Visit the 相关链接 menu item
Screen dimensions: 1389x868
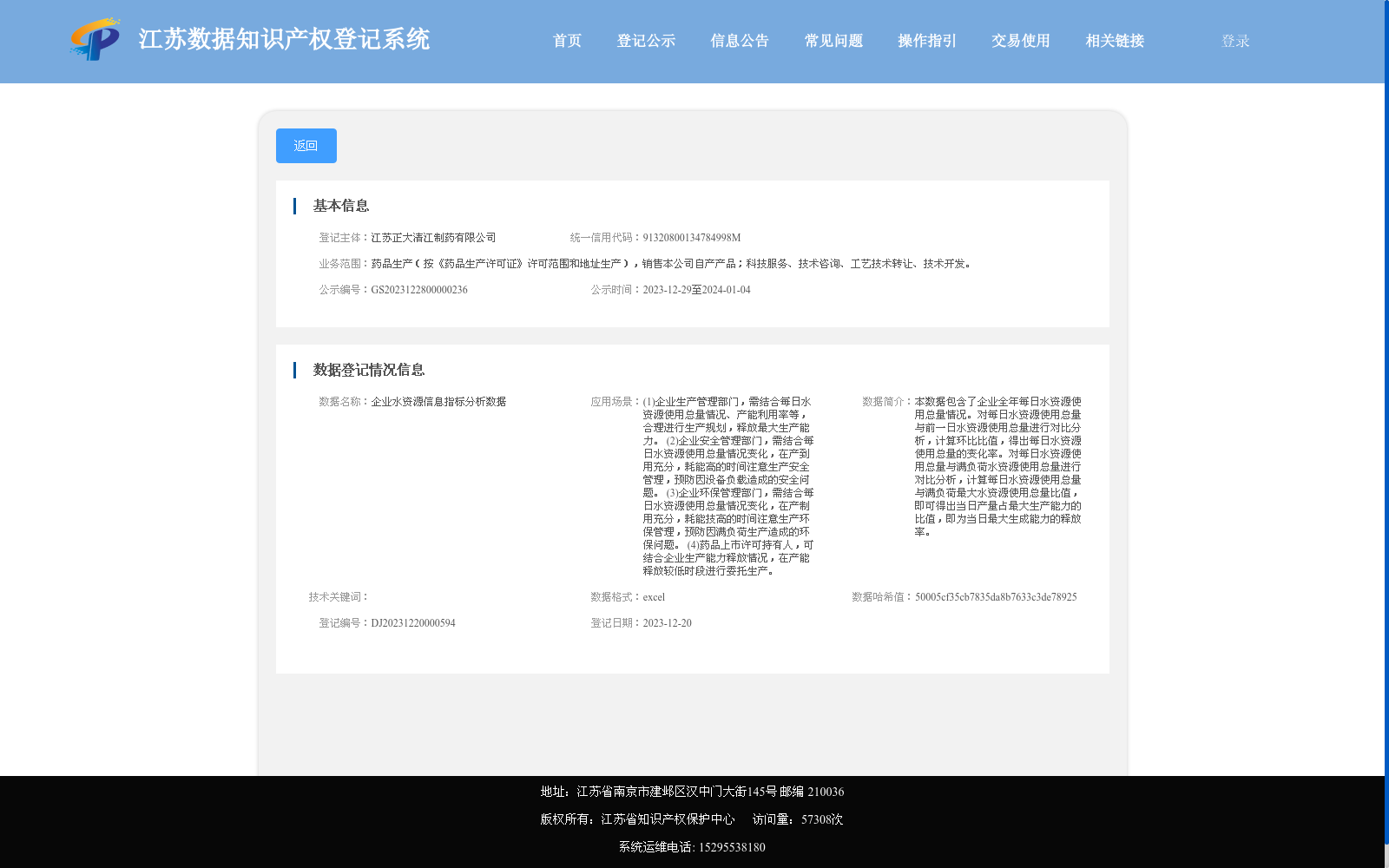click(x=1115, y=41)
